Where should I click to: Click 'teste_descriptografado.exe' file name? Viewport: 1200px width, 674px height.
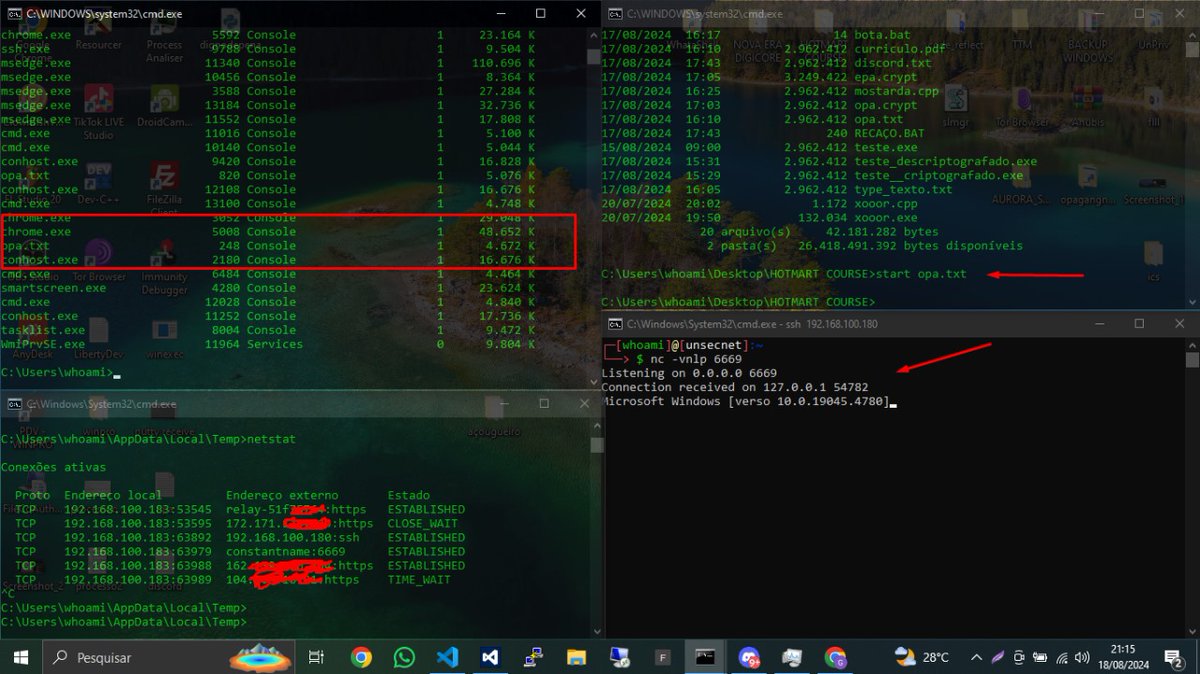click(x=946, y=160)
